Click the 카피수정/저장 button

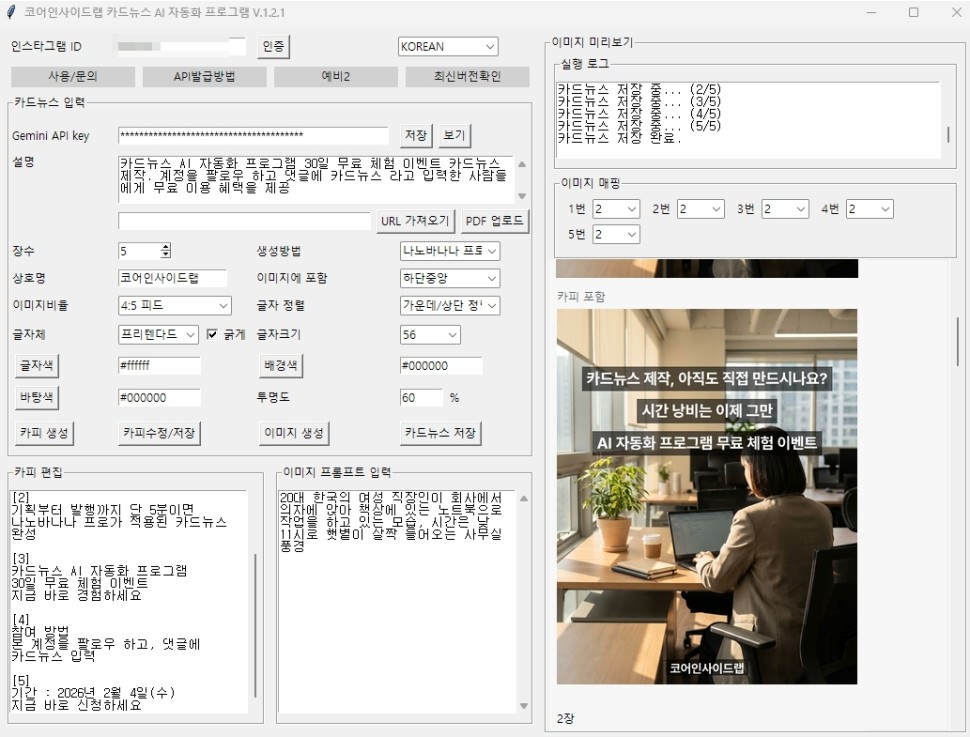[x=159, y=433]
